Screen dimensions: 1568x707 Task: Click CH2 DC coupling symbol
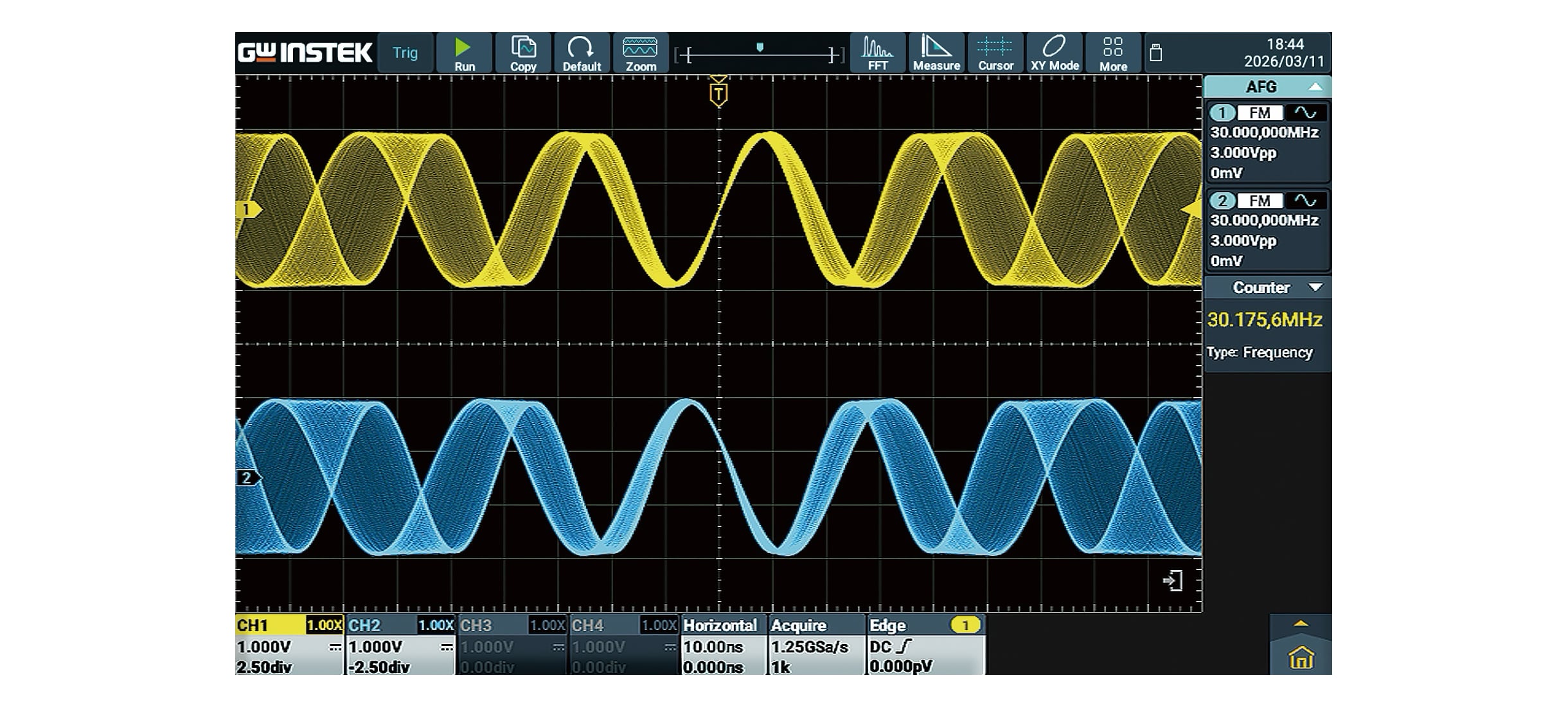447,648
